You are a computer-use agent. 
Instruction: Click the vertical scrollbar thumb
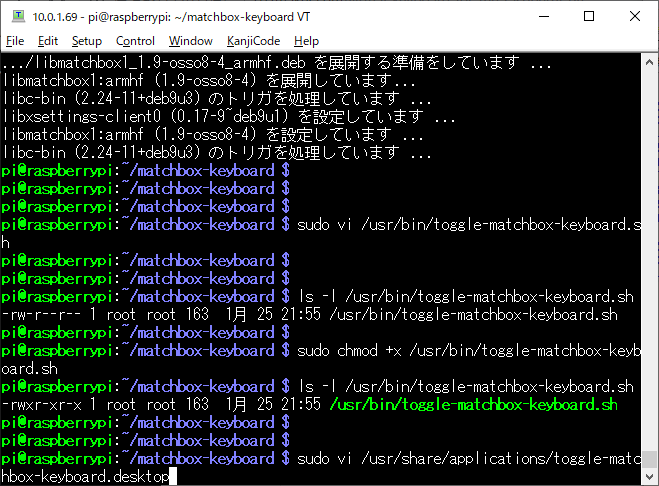pyautogui.click(x=649, y=459)
